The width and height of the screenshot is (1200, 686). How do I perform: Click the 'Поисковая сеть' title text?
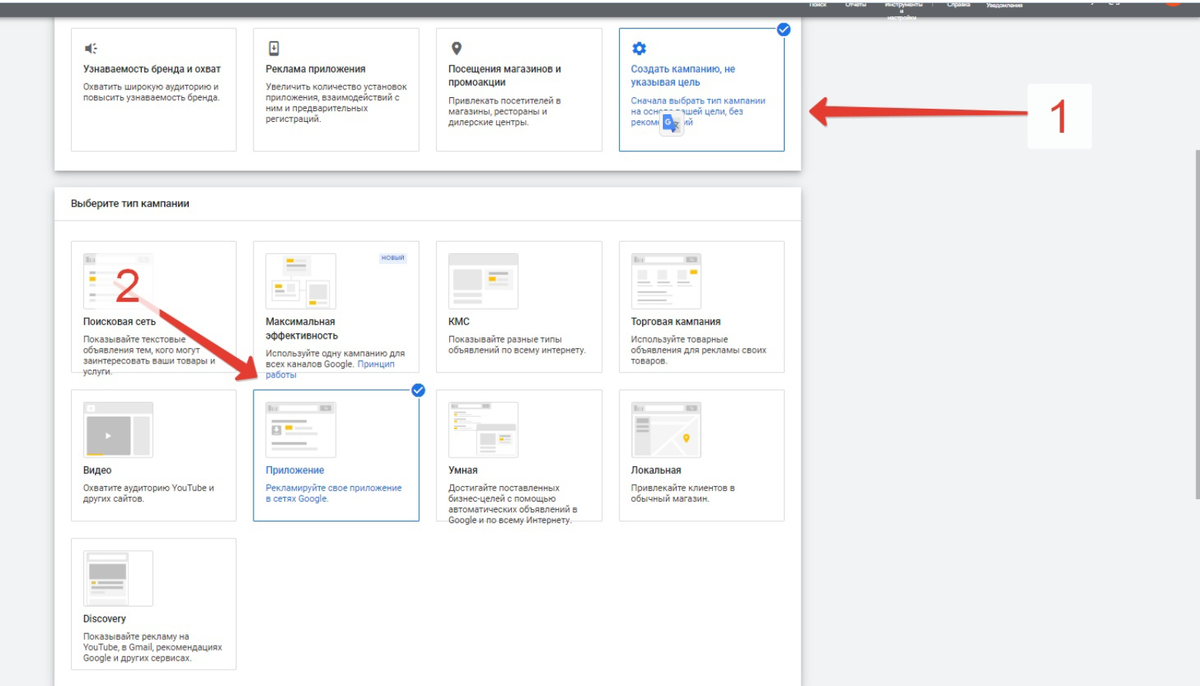click(119, 322)
